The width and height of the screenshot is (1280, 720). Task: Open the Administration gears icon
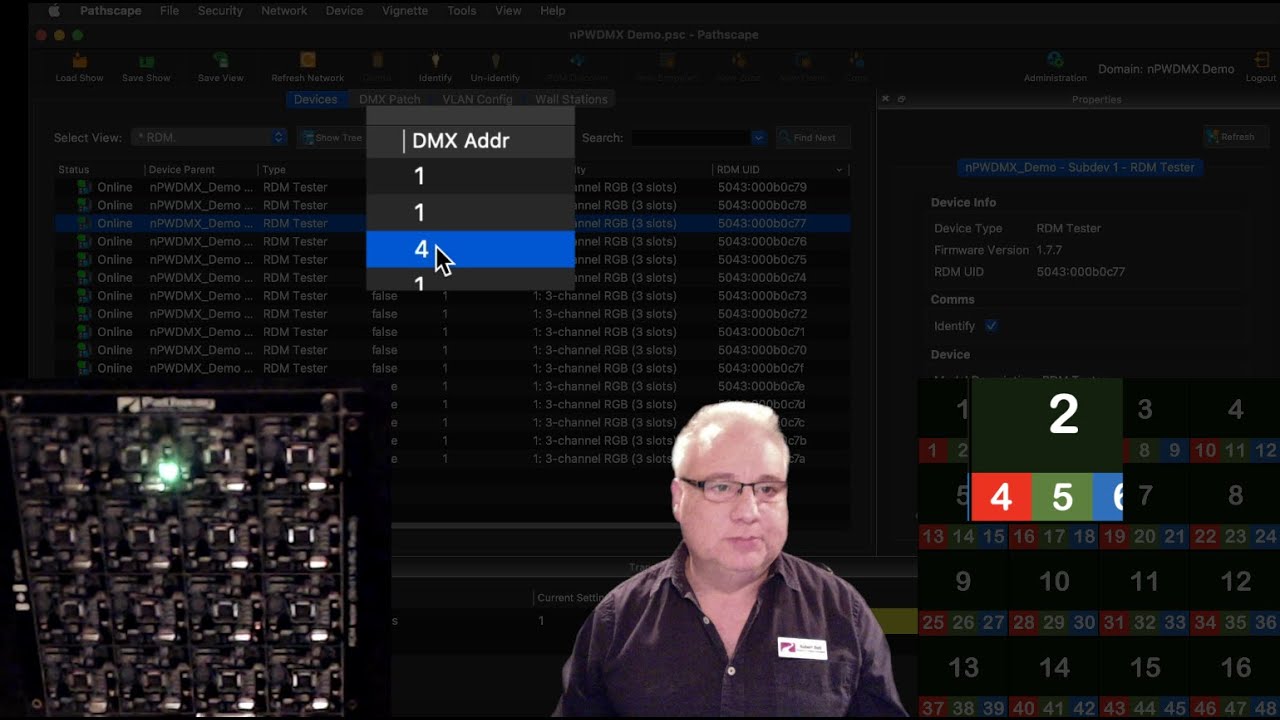[x=1055, y=60]
